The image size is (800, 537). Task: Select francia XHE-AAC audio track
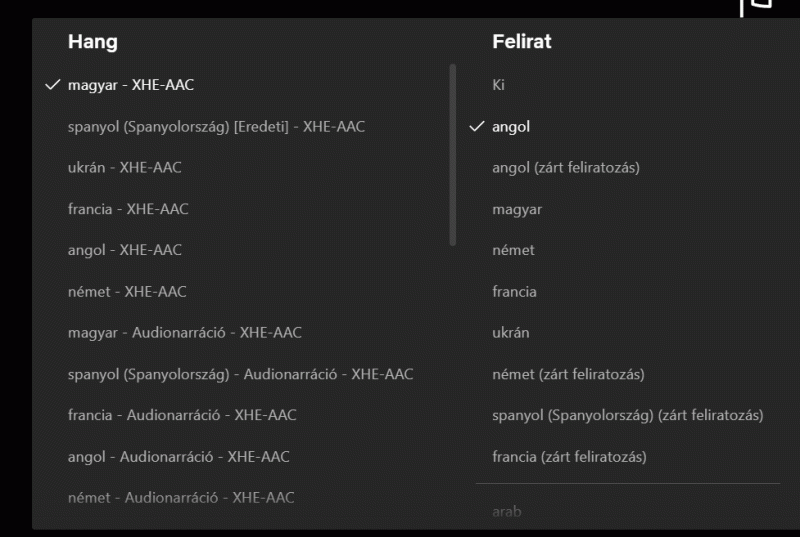[128, 209]
